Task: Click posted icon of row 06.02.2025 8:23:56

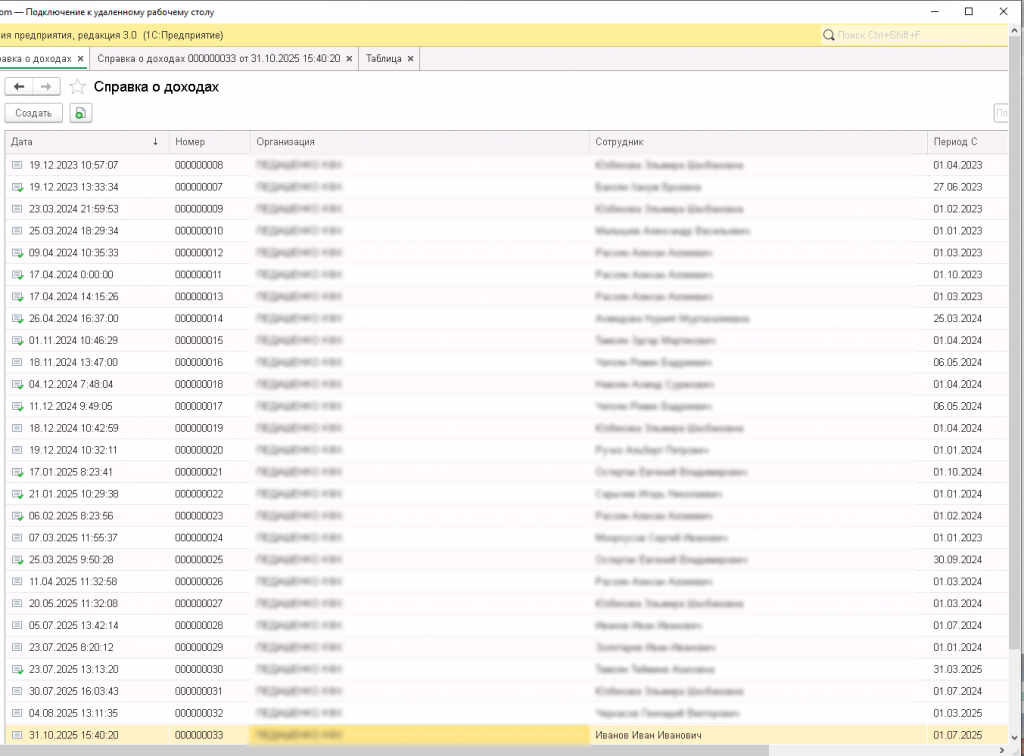Action: (x=18, y=516)
